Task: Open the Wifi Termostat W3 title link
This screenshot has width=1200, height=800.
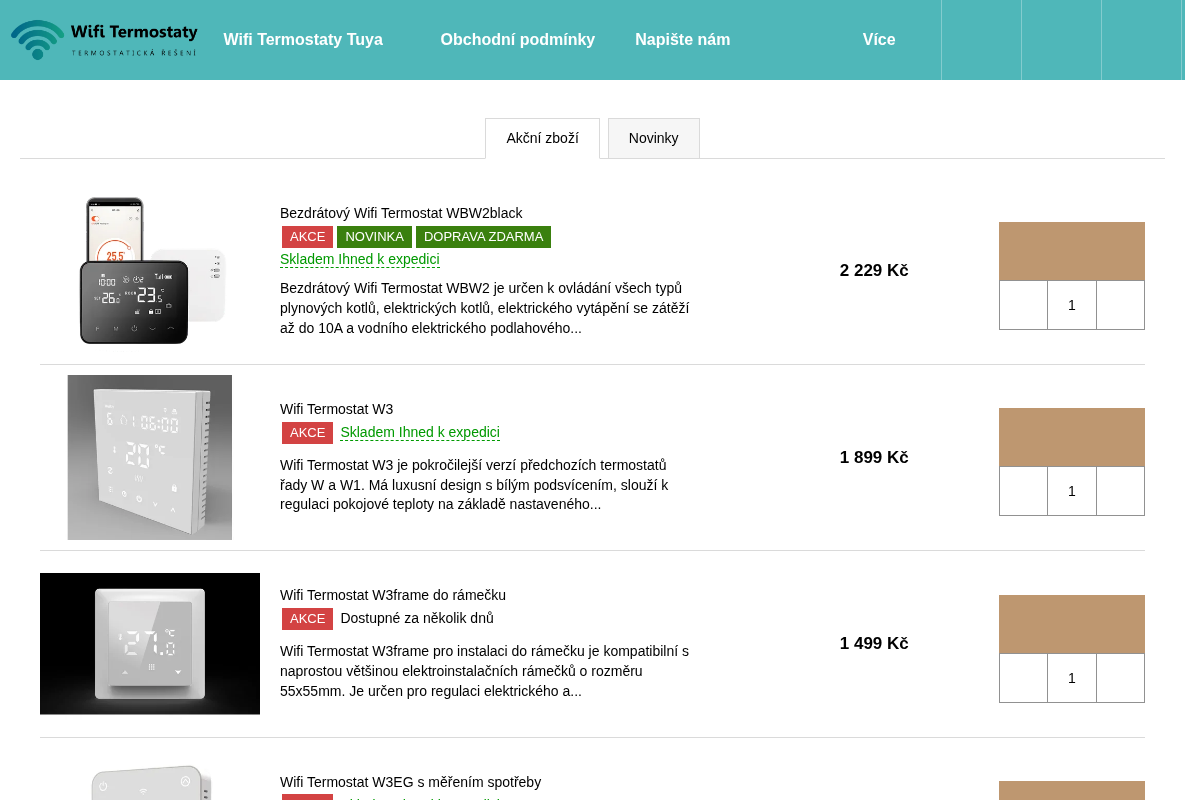Action: [336, 409]
